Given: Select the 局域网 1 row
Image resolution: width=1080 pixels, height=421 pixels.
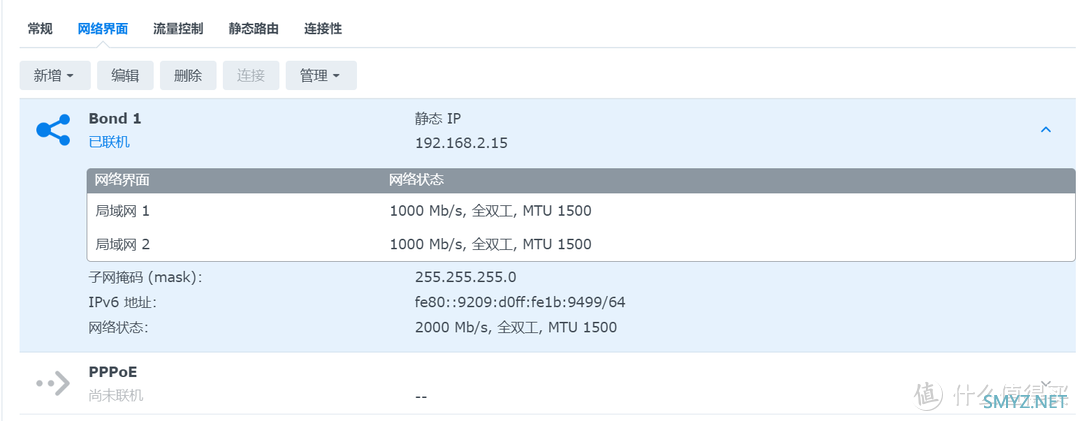Looking at the screenshot, I should click(x=581, y=211).
